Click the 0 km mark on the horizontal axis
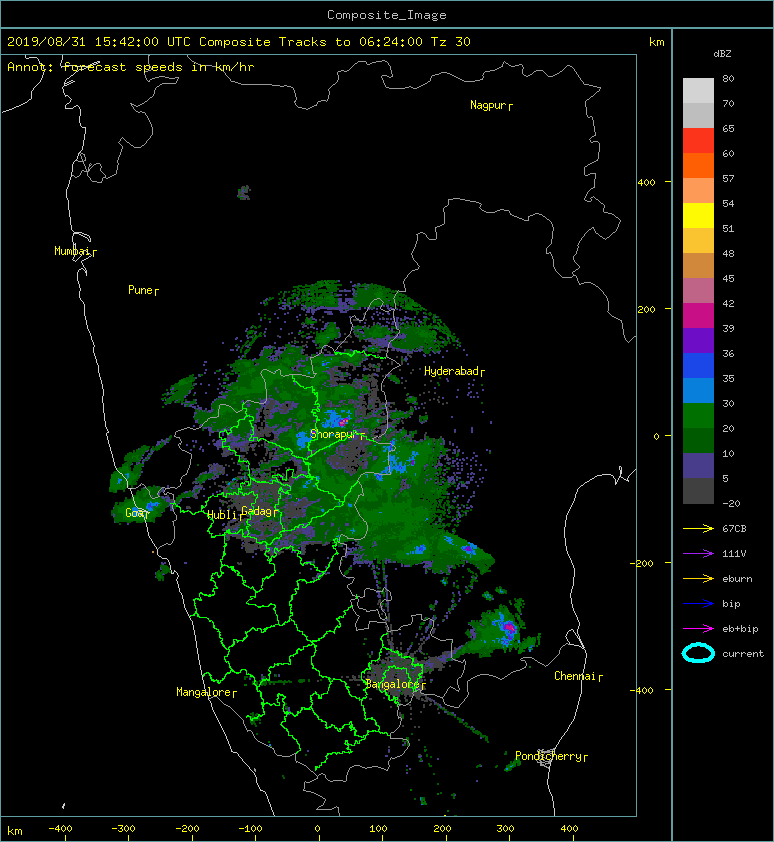The height and width of the screenshot is (842, 774). [317, 829]
